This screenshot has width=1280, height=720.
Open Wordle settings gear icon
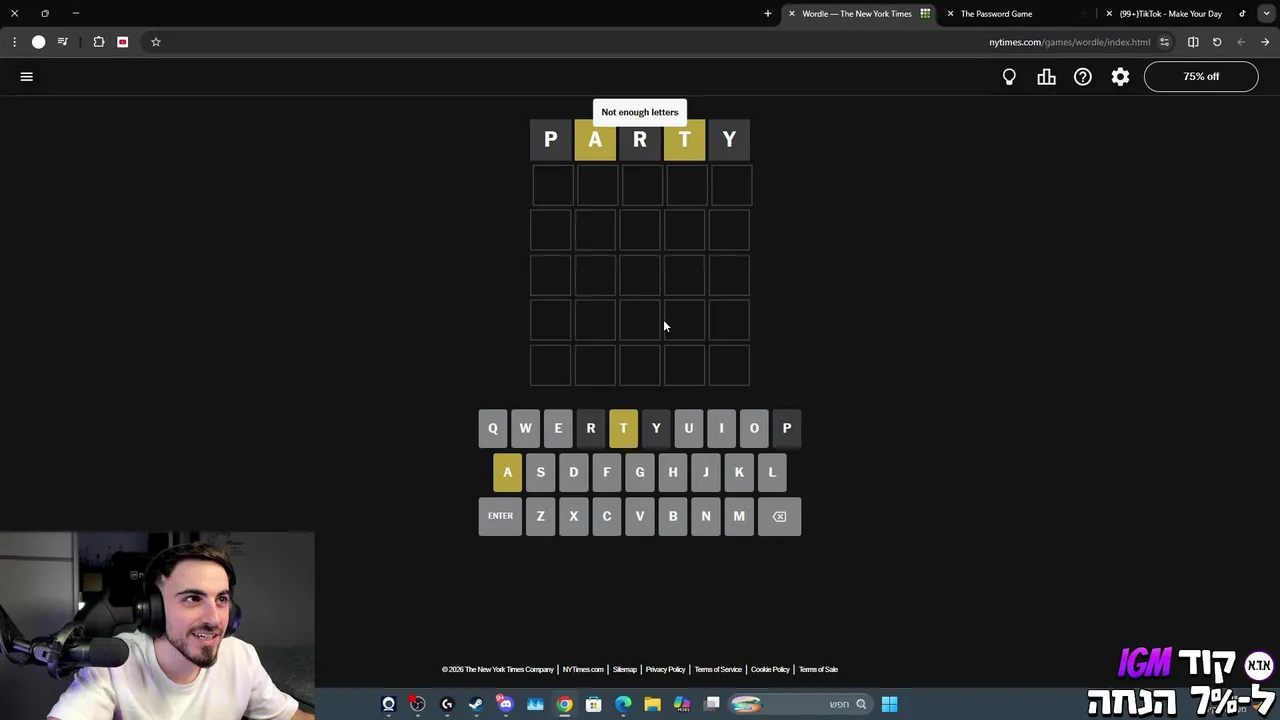pos(1120,77)
